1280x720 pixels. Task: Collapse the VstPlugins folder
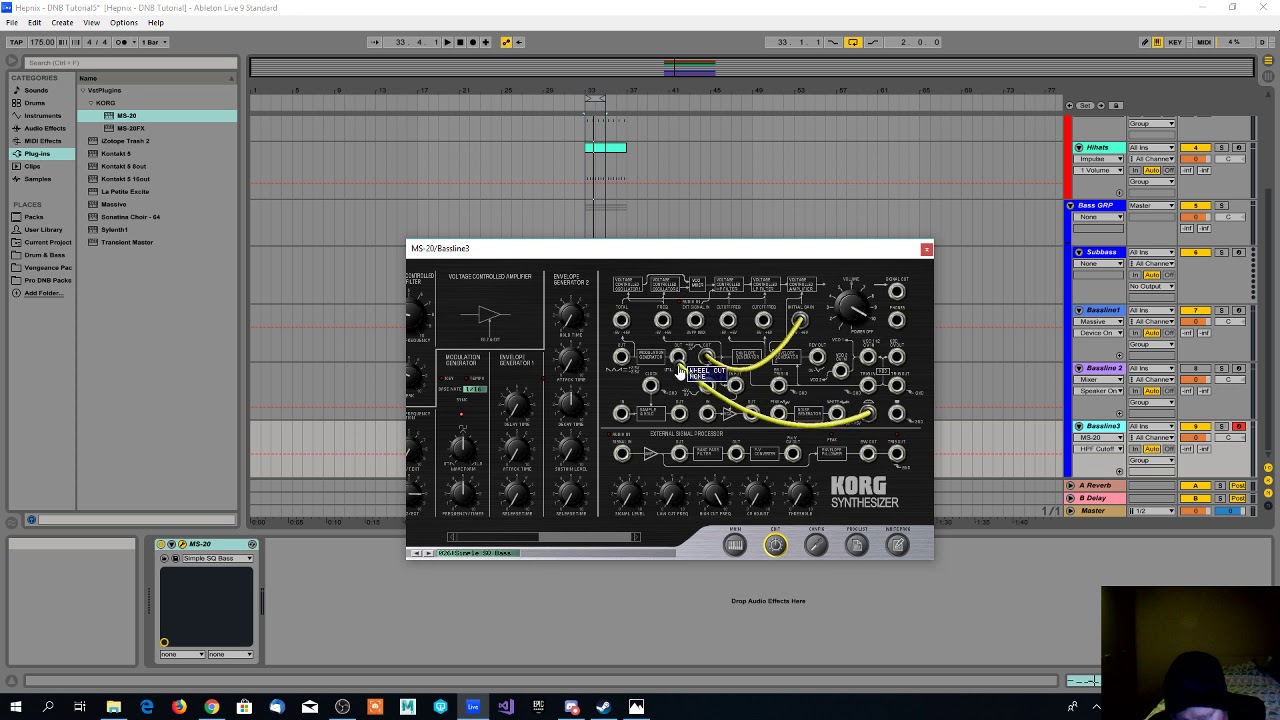click(x=84, y=90)
